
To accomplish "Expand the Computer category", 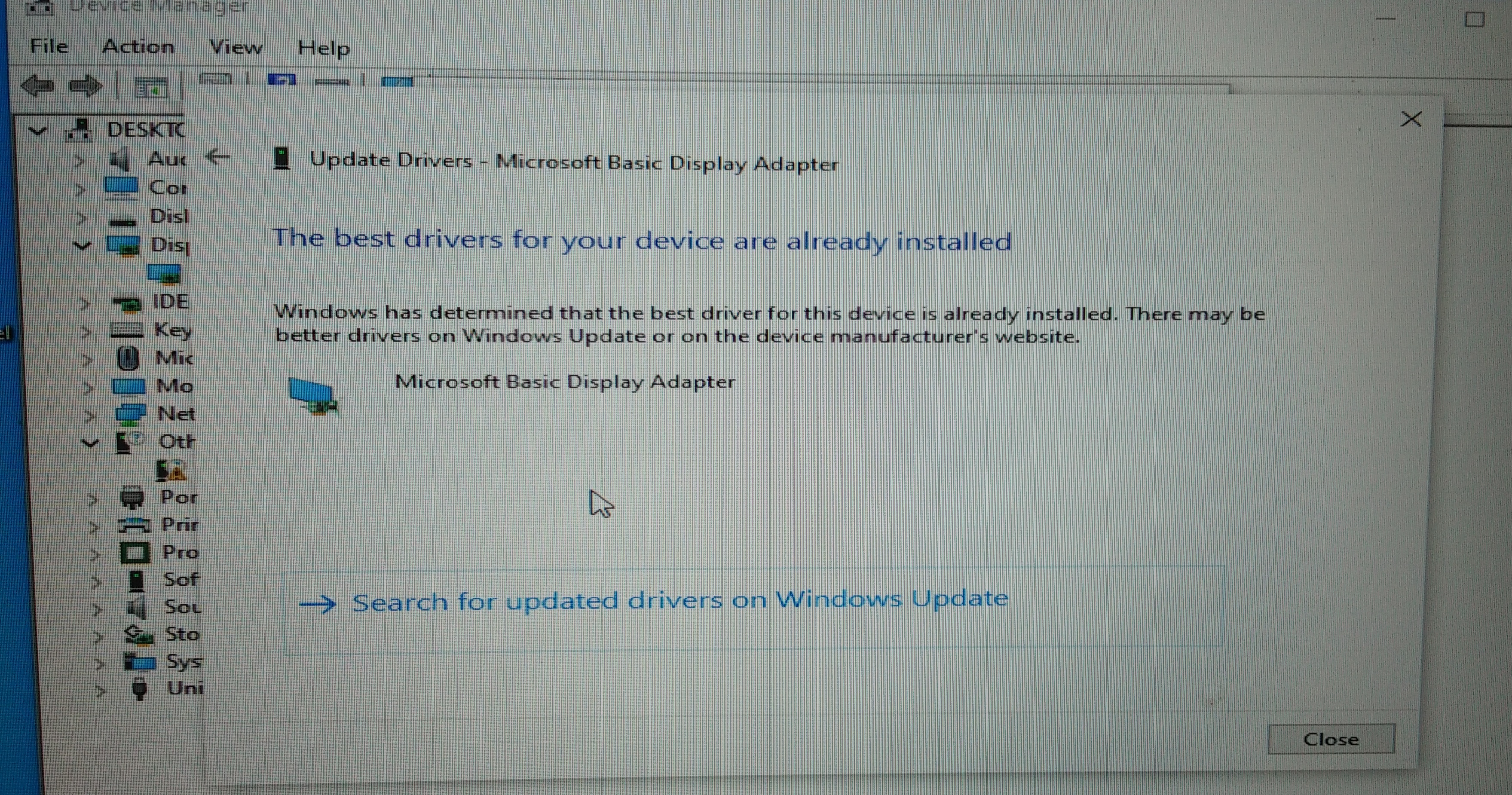I will click(80, 189).
